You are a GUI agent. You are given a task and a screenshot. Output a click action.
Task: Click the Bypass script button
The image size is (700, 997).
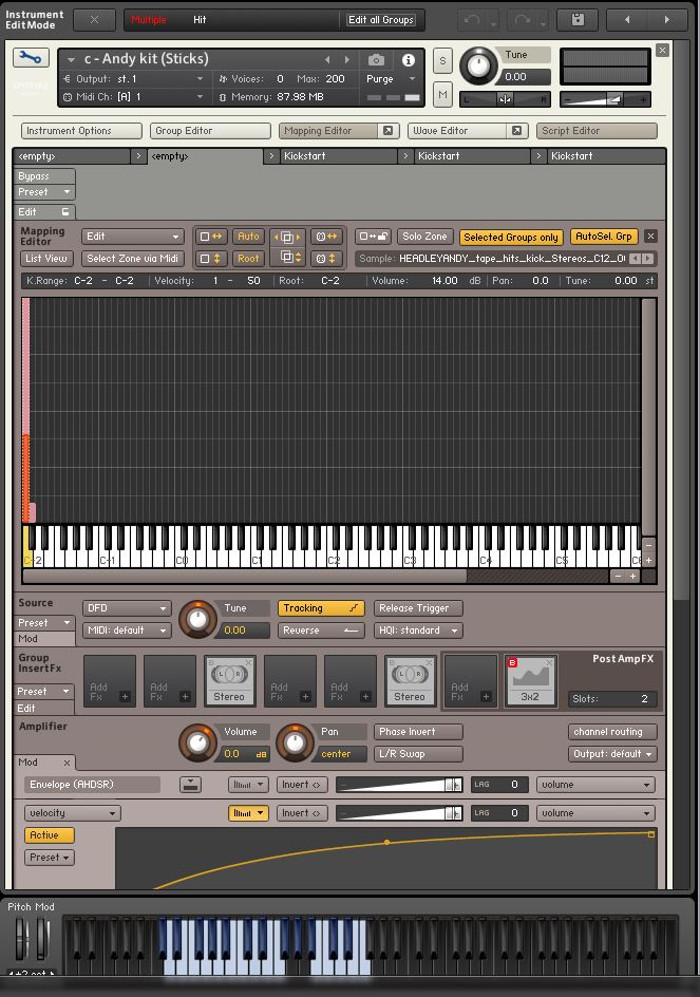pos(44,176)
